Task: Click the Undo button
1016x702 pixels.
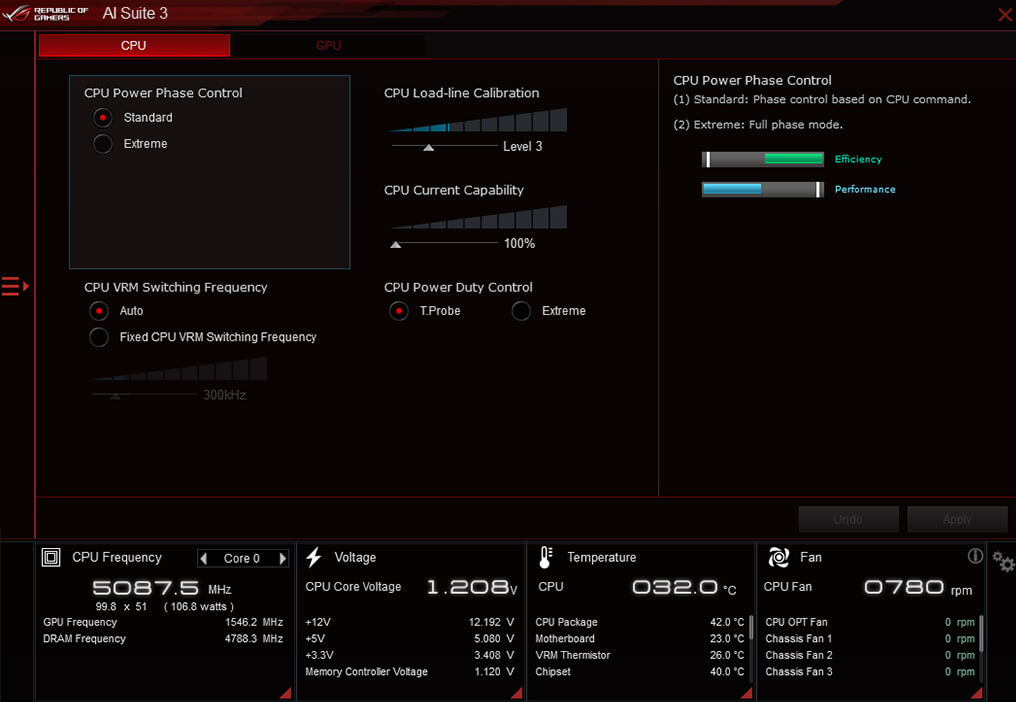Action: 848,519
